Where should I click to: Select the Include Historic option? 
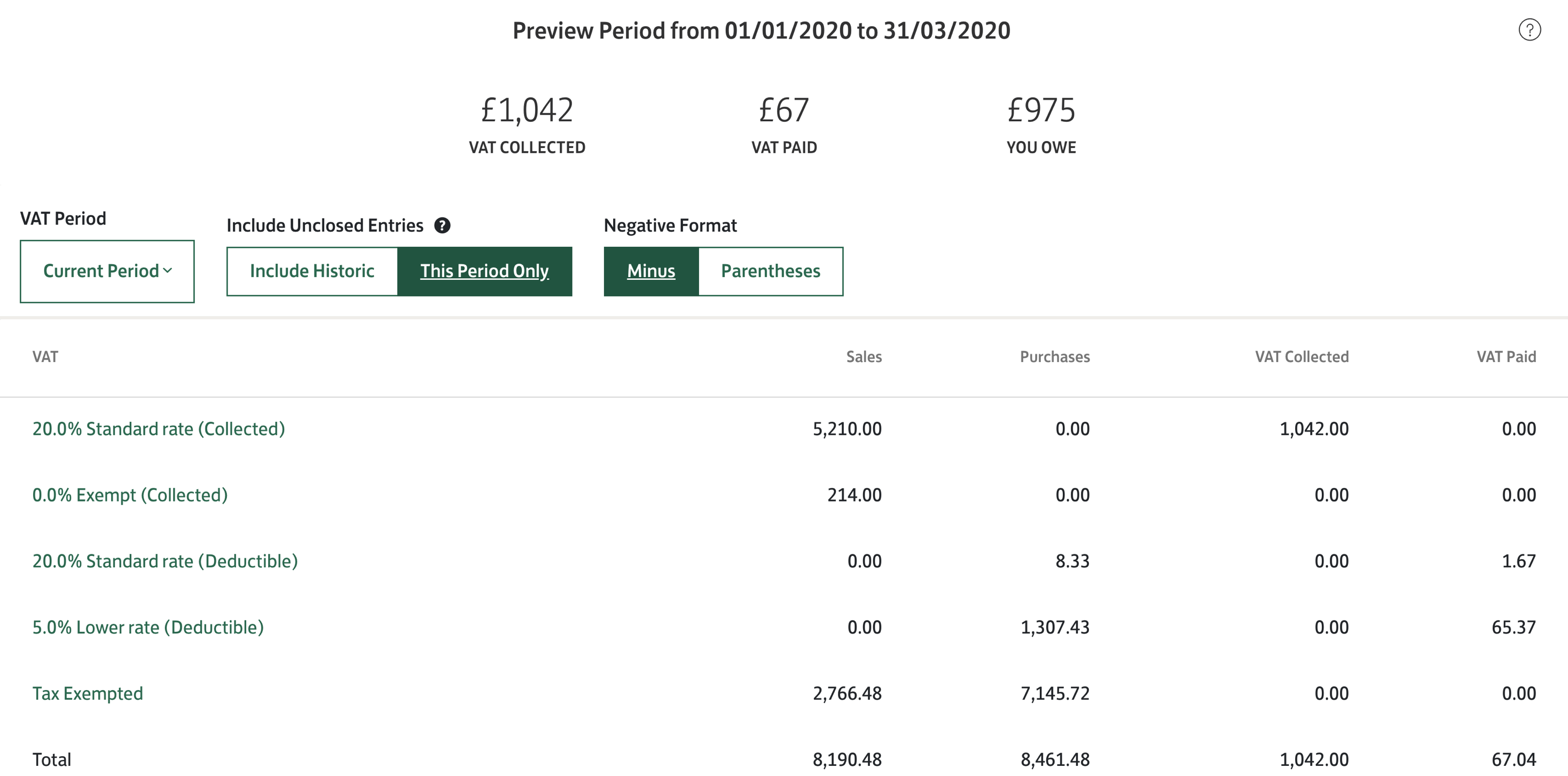312,271
